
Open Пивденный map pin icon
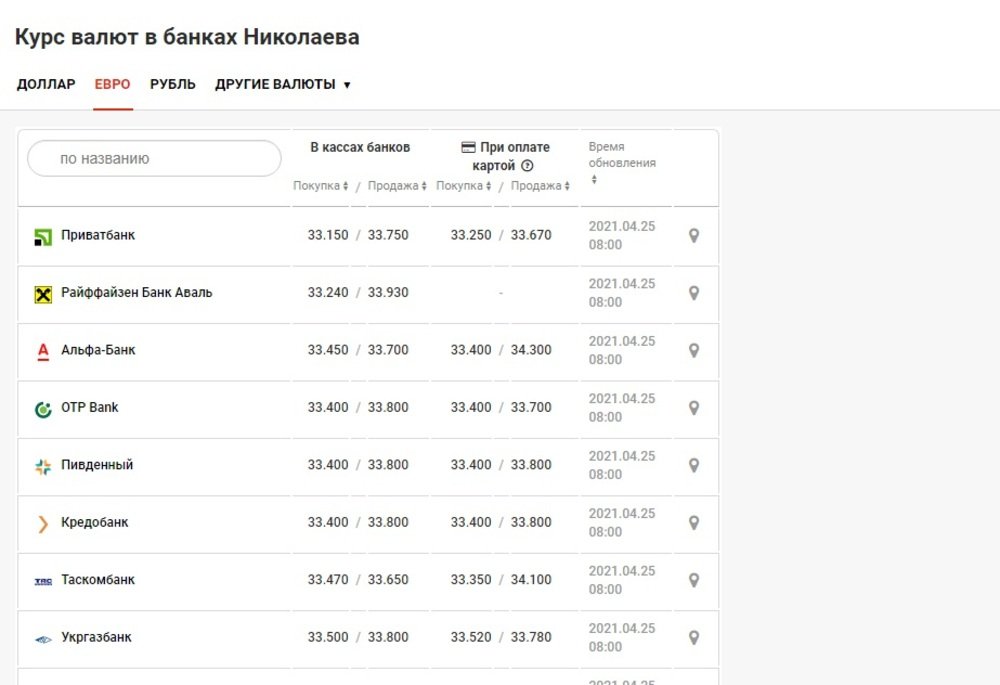point(694,465)
